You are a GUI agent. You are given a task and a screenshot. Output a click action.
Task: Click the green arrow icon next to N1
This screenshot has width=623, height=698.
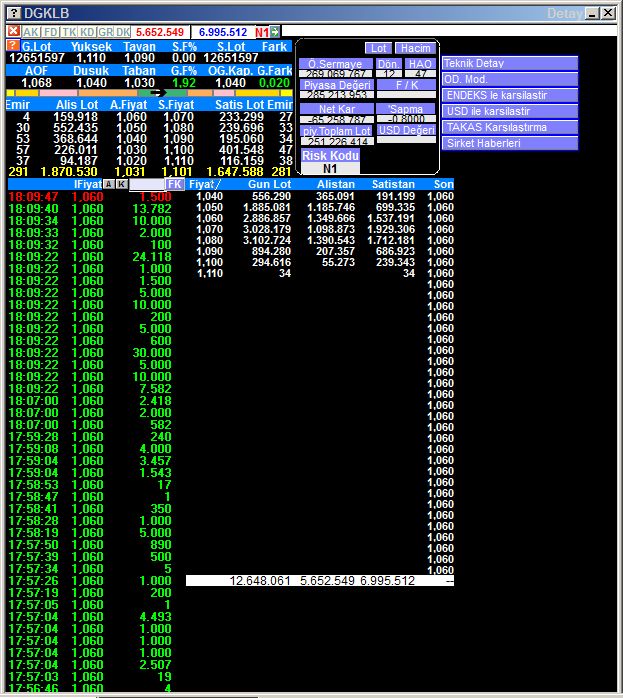[x=275, y=32]
